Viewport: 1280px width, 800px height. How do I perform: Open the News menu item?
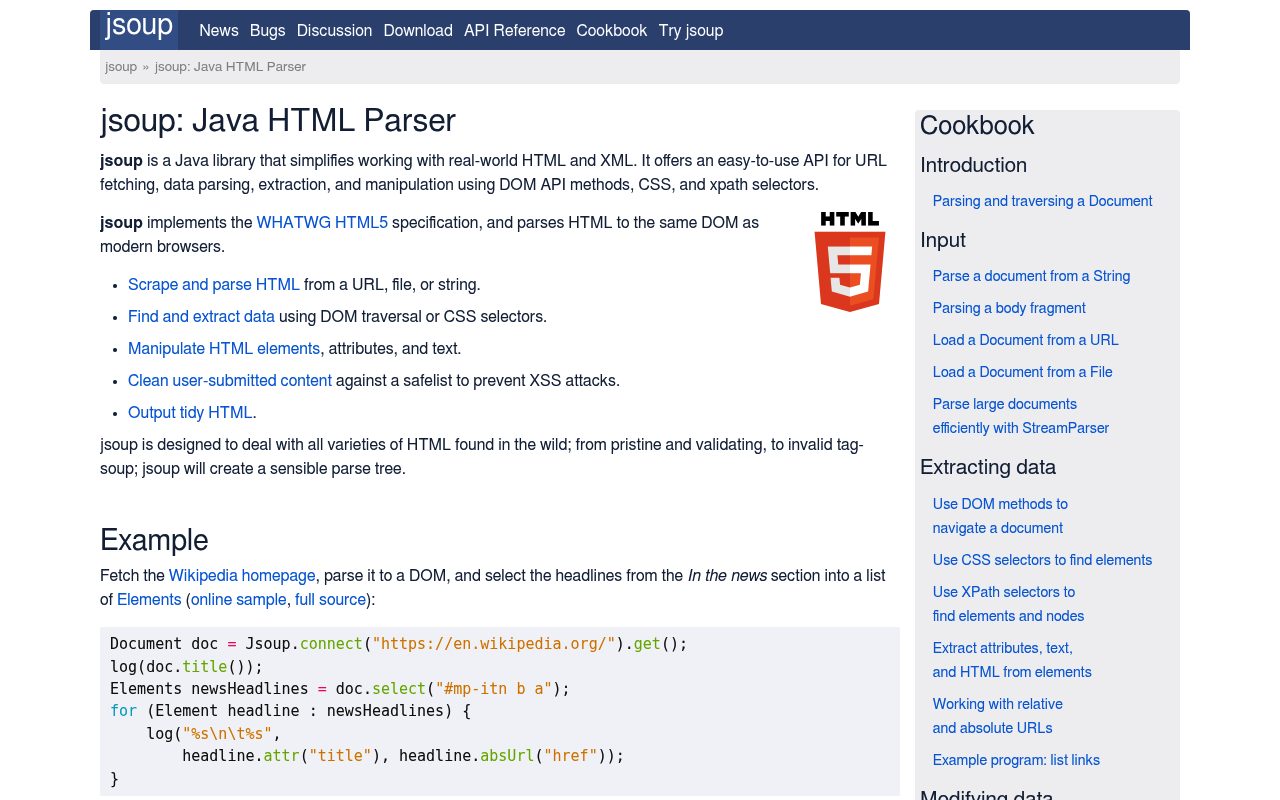[x=219, y=31]
